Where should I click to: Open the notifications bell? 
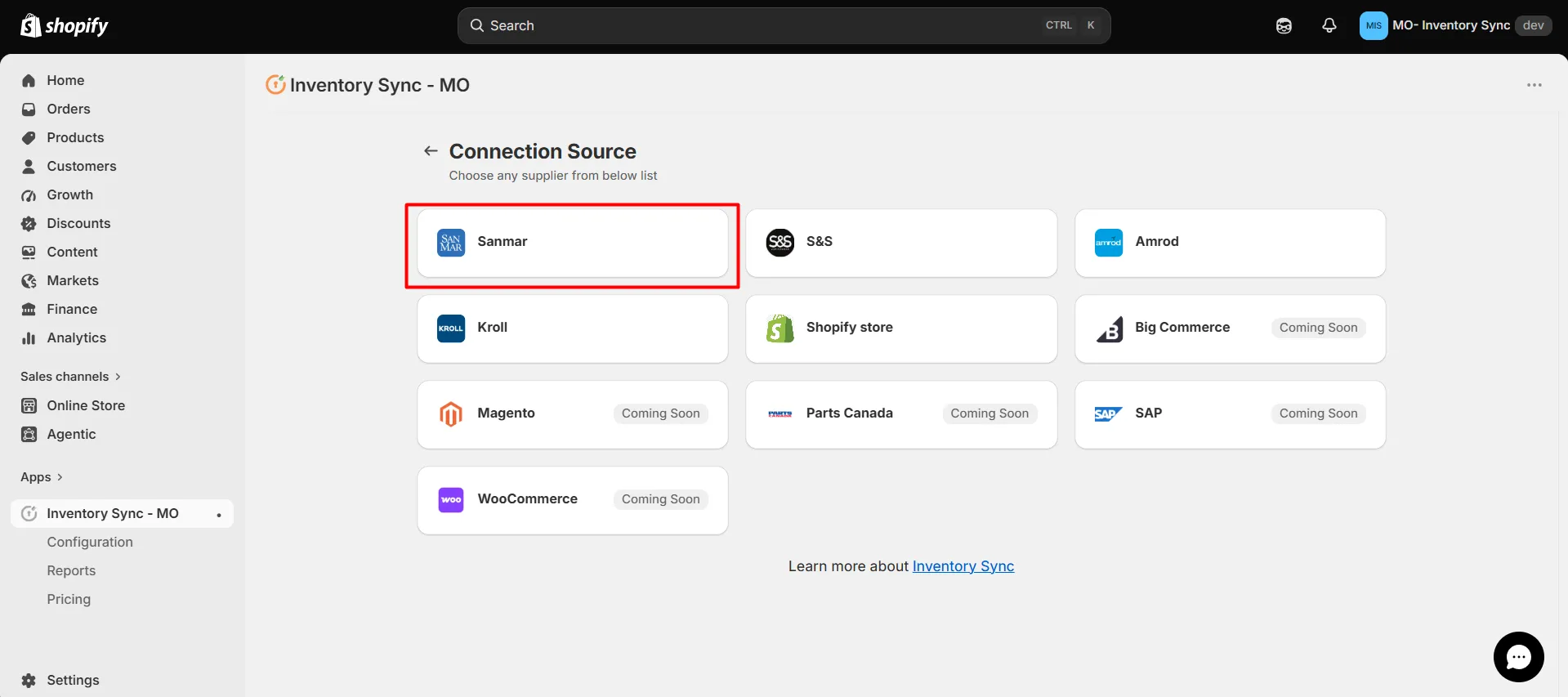(x=1329, y=26)
